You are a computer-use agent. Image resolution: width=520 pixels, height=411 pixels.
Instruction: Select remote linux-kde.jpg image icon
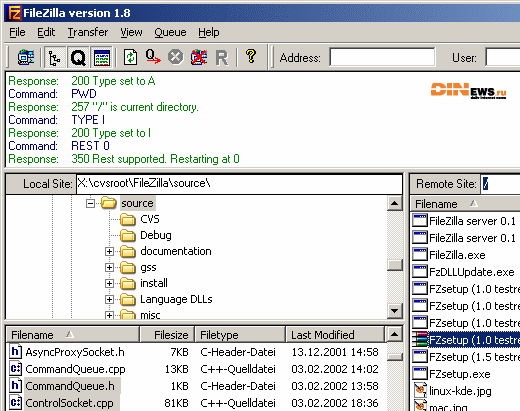[x=420, y=391]
